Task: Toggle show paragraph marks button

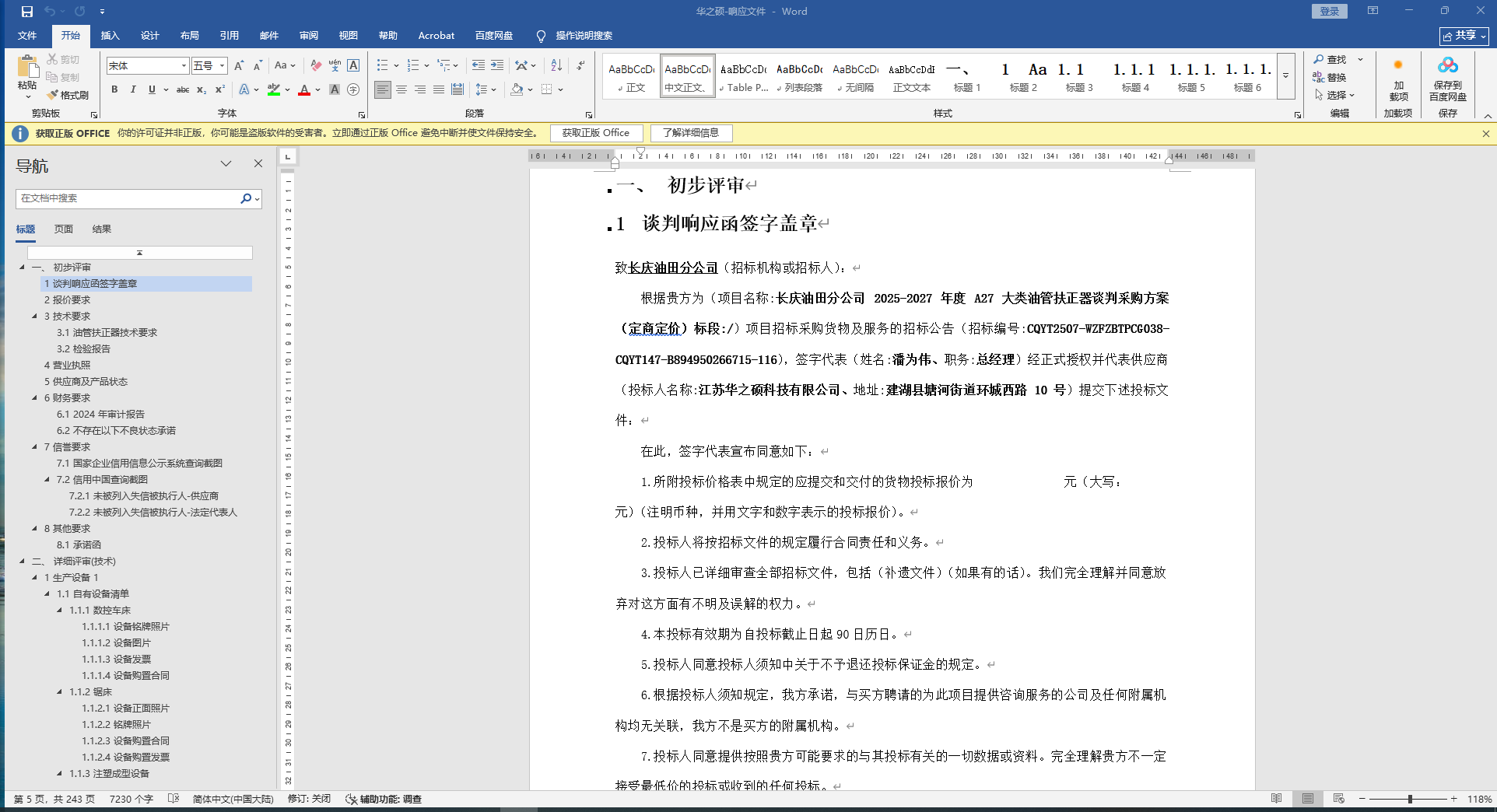Action: coord(581,65)
